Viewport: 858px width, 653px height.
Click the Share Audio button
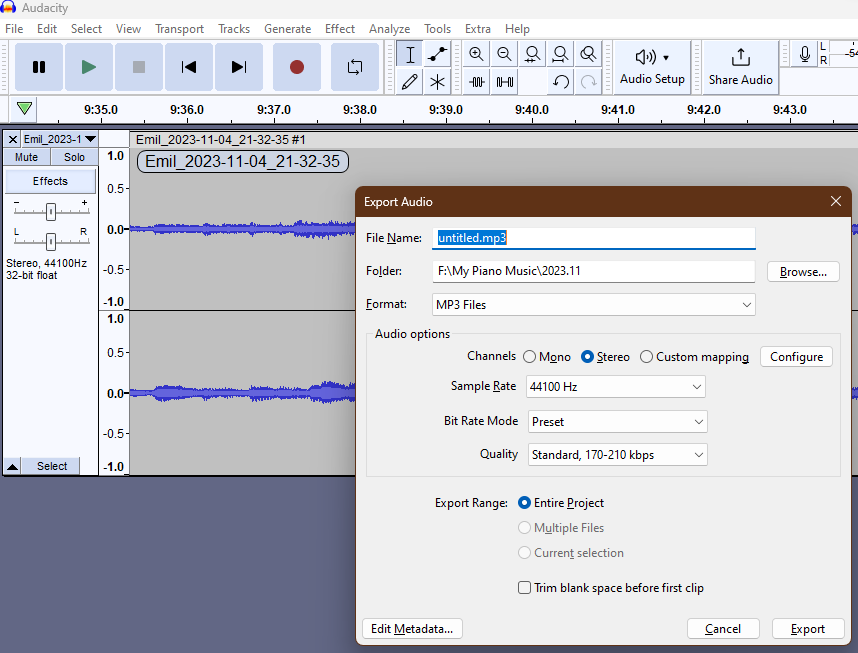(x=740, y=67)
